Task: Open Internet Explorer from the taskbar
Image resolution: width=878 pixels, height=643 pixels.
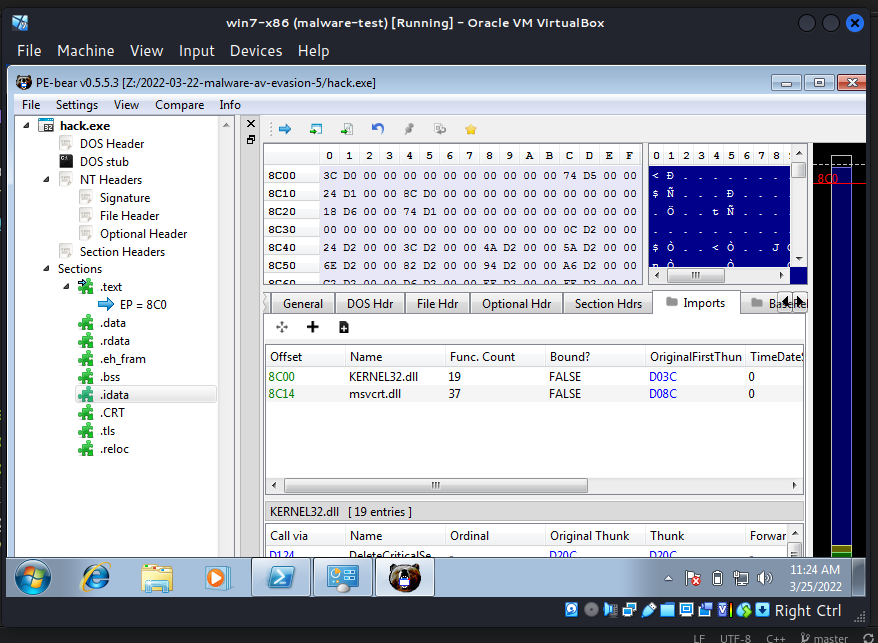Action: [x=96, y=578]
